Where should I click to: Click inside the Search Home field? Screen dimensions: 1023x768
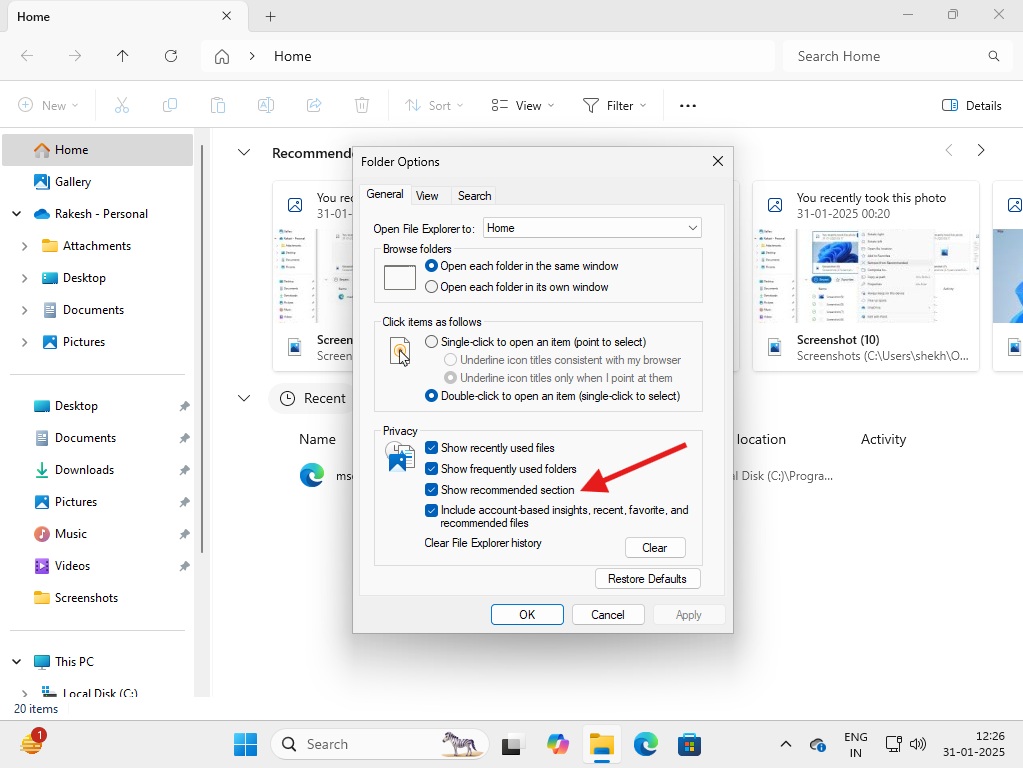click(879, 56)
